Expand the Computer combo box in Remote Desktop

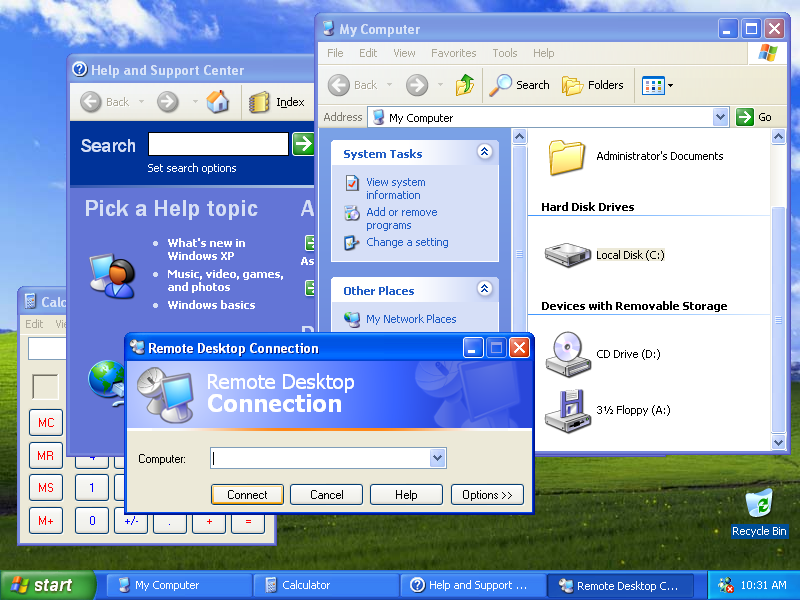(x=437, y=458)
